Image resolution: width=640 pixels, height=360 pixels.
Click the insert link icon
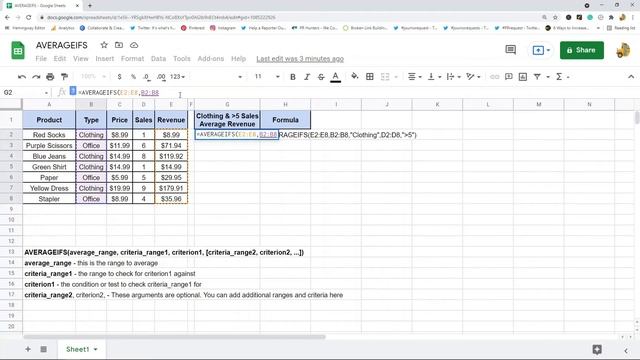point(494,77)
